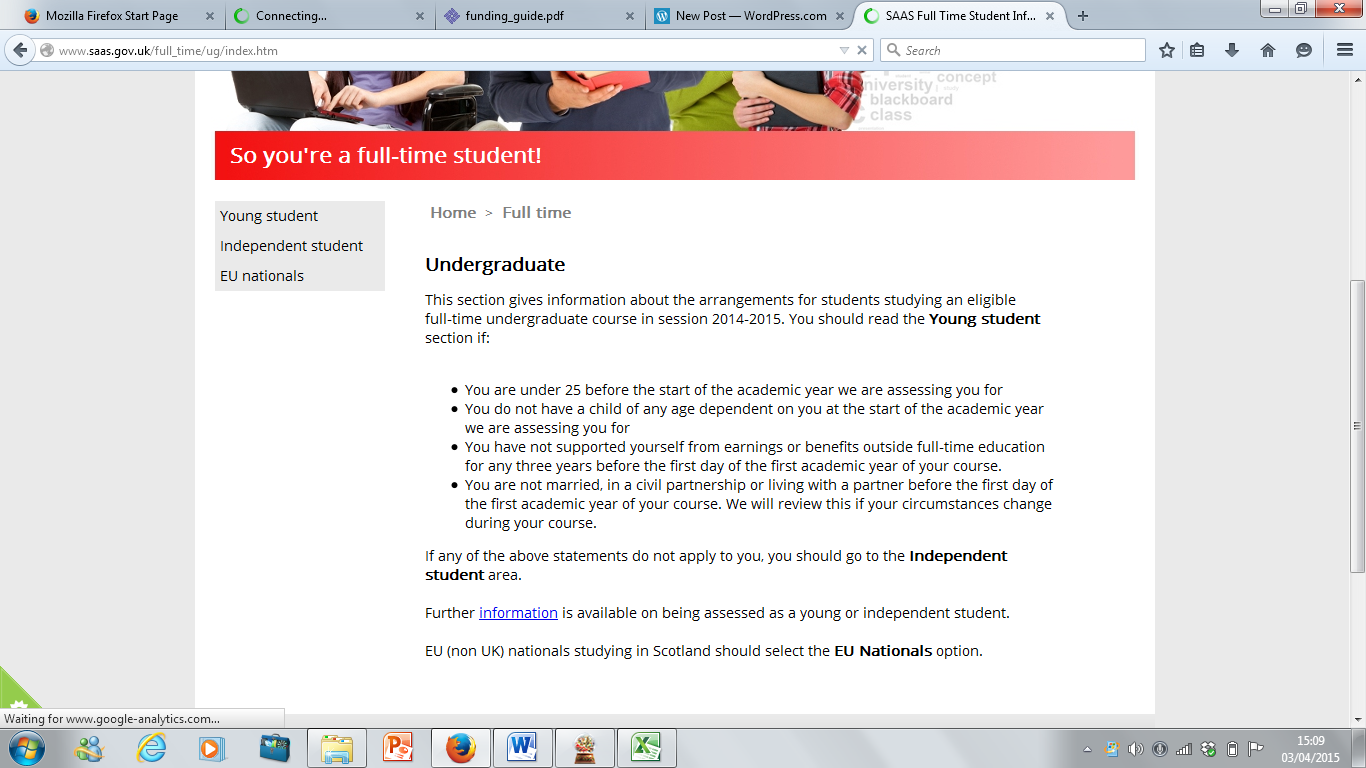Open a new tab with the plus button

1083,16
